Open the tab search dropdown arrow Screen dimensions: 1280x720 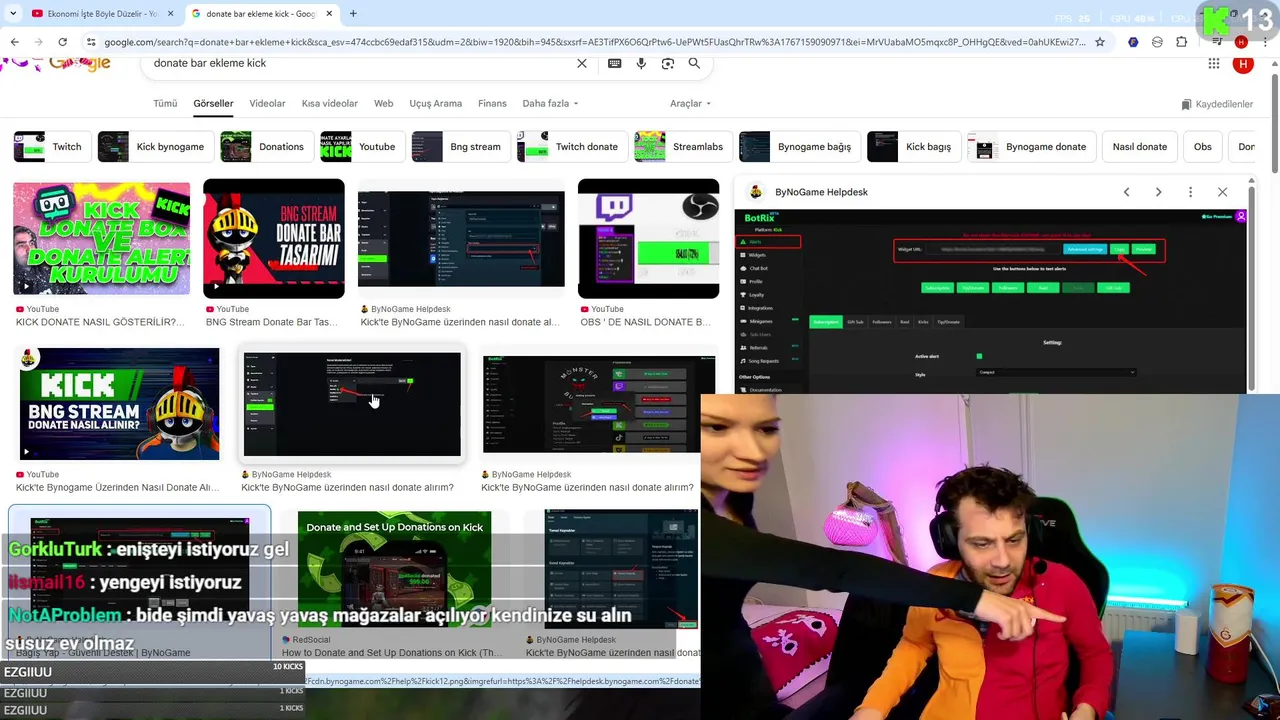point(12,14)
